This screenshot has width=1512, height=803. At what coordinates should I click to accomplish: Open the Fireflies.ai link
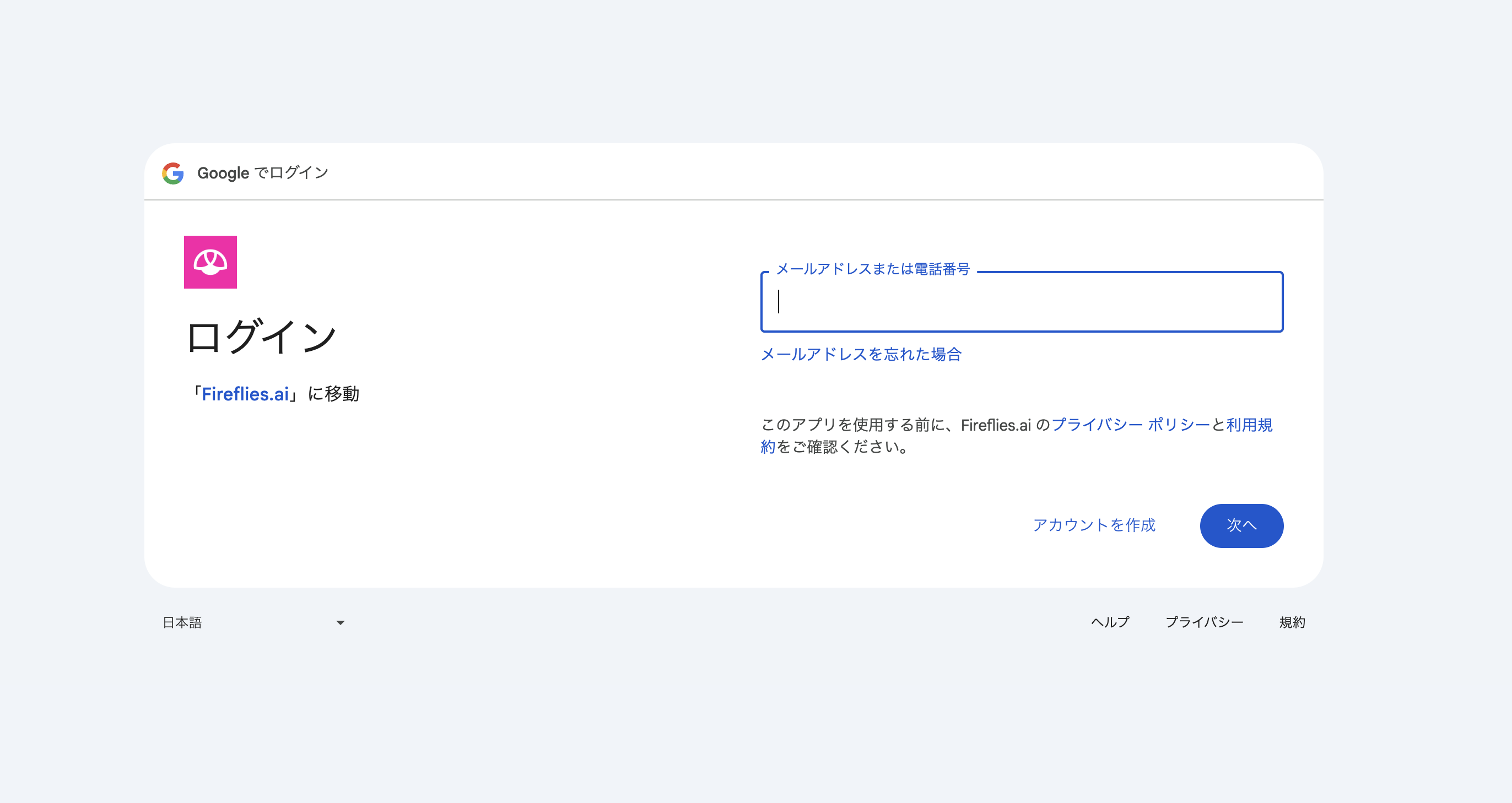tap(245, 394)
